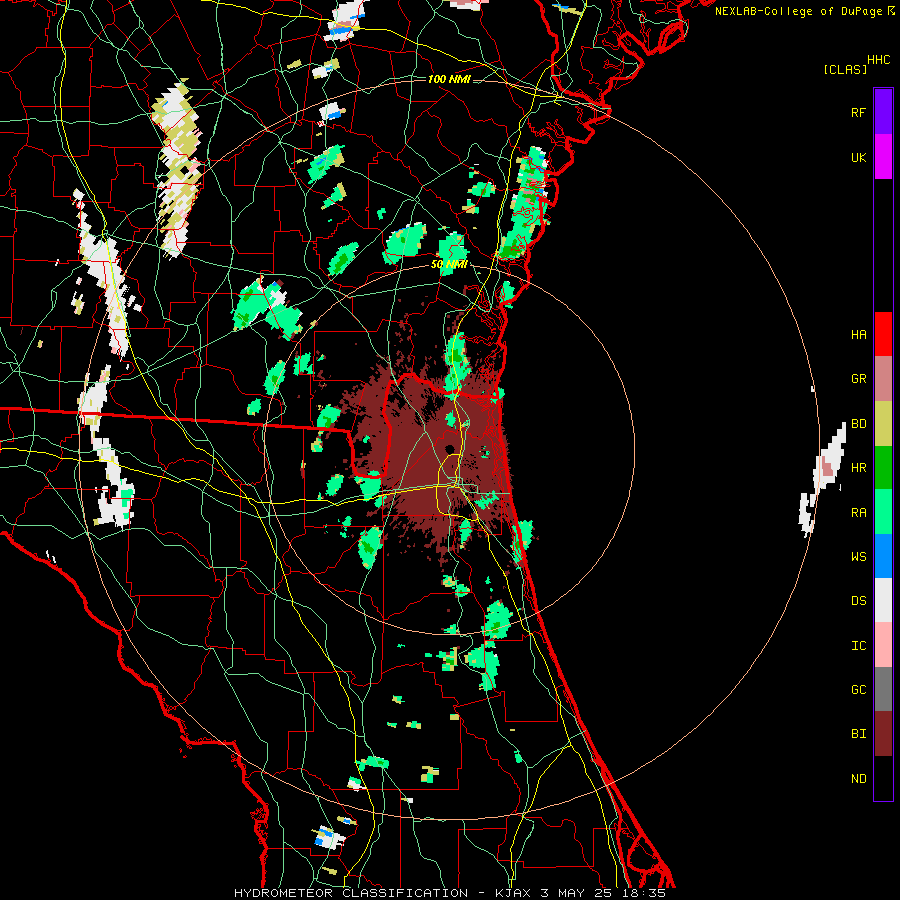This screenshot has height=900, width=900.
Task: Click the DS legend label
Action: pyautogui.click(x=858, y=600)
